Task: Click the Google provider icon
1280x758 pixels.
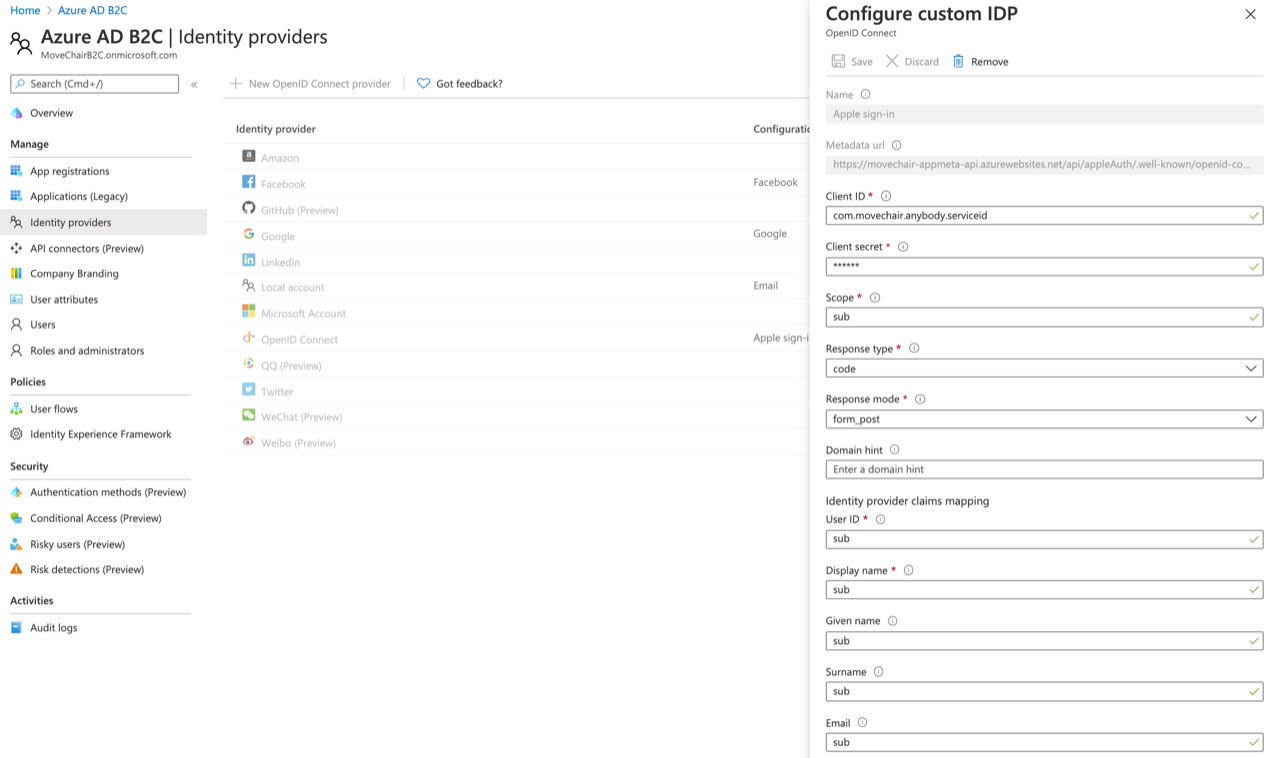Action: (x=249, y=234)
